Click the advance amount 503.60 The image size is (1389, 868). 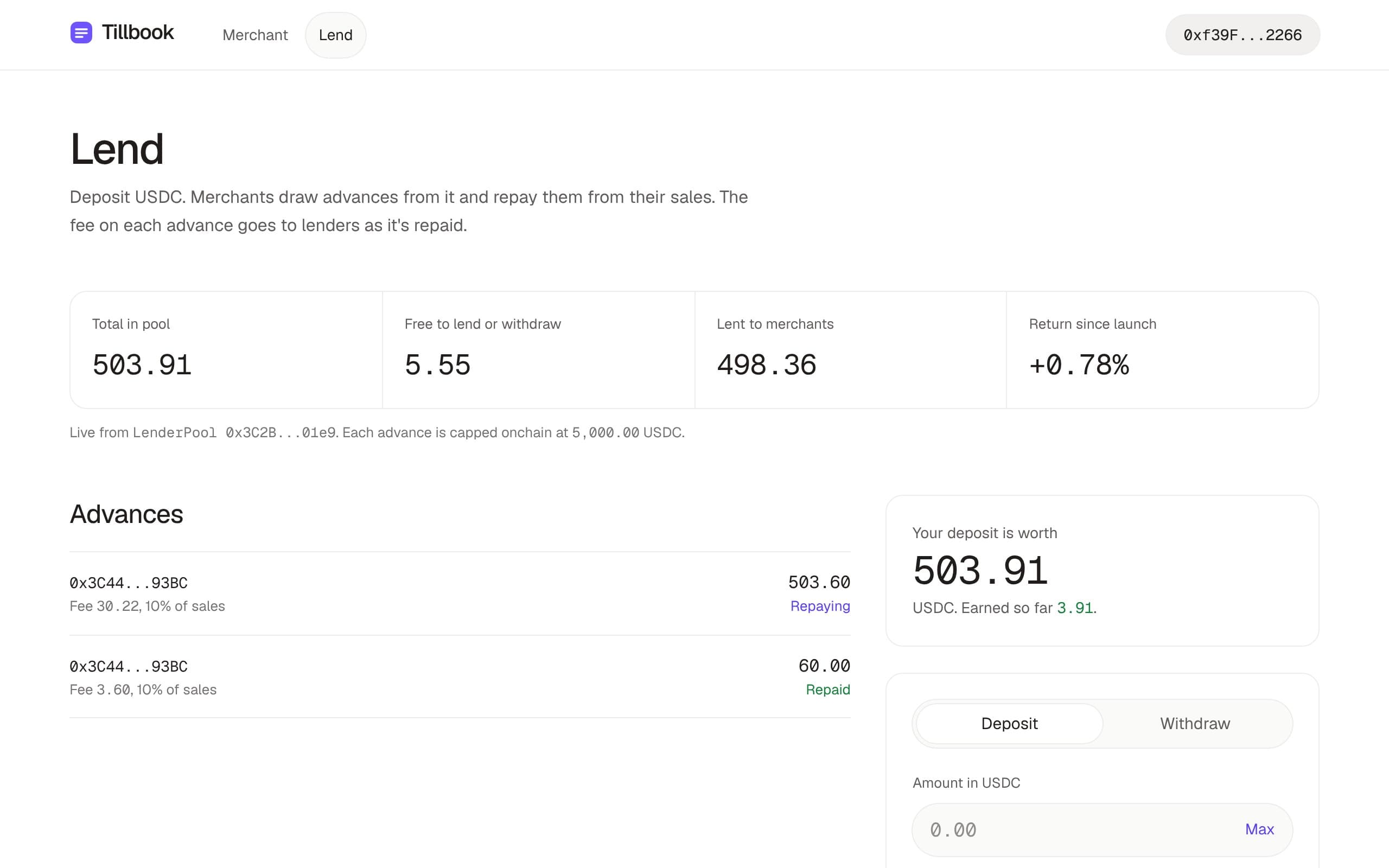pos(819,582)
